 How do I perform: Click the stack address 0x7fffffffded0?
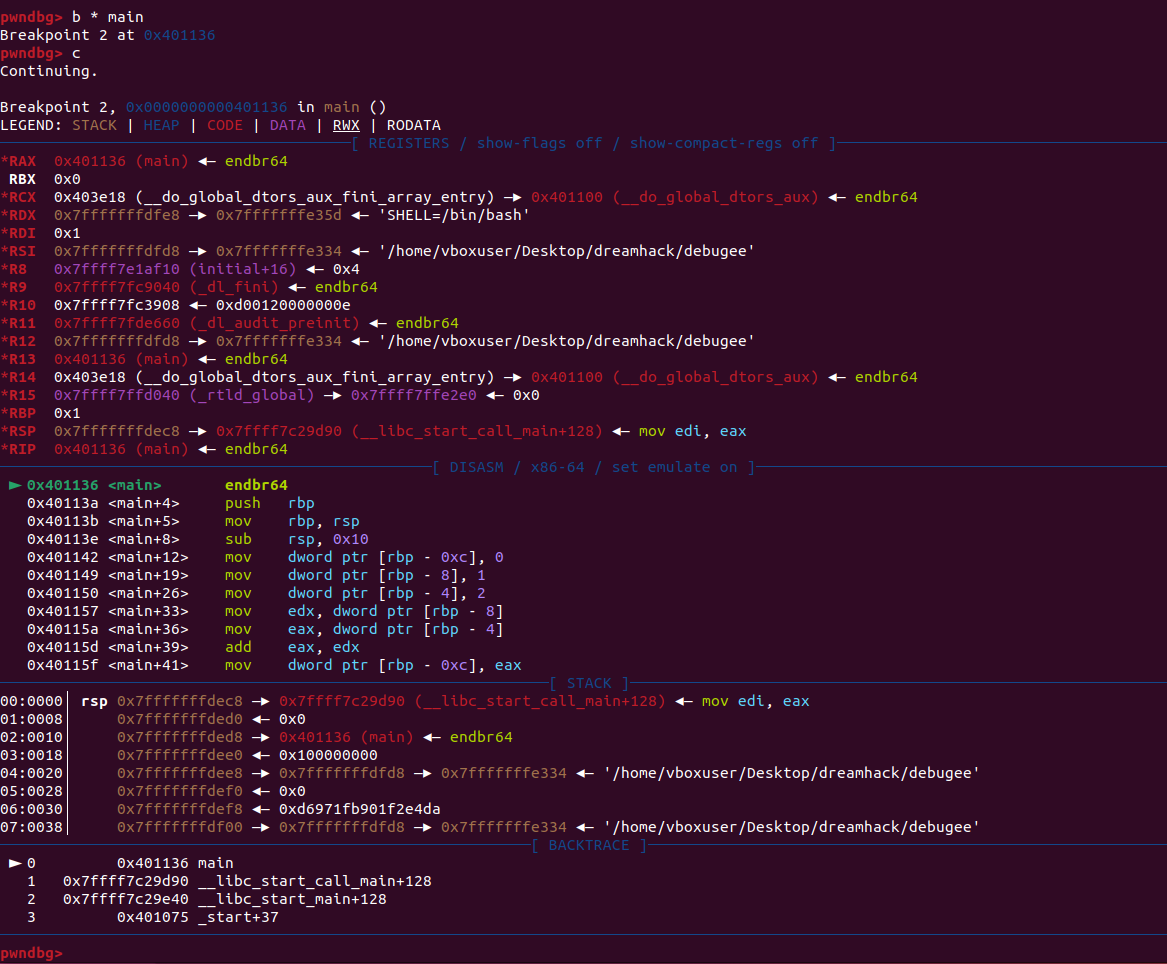(179, 719)
